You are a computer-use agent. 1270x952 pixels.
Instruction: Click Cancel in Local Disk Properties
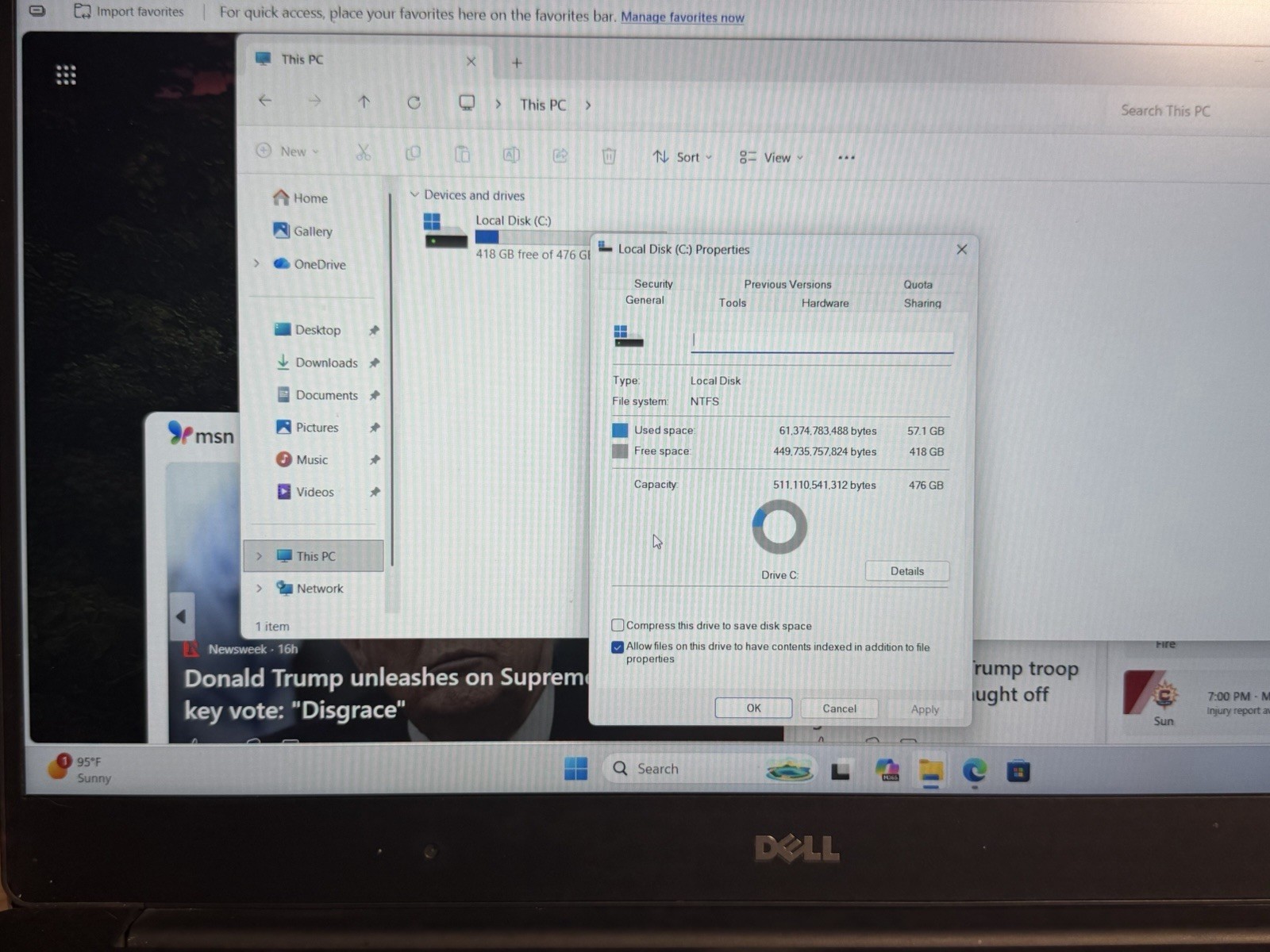839,708
